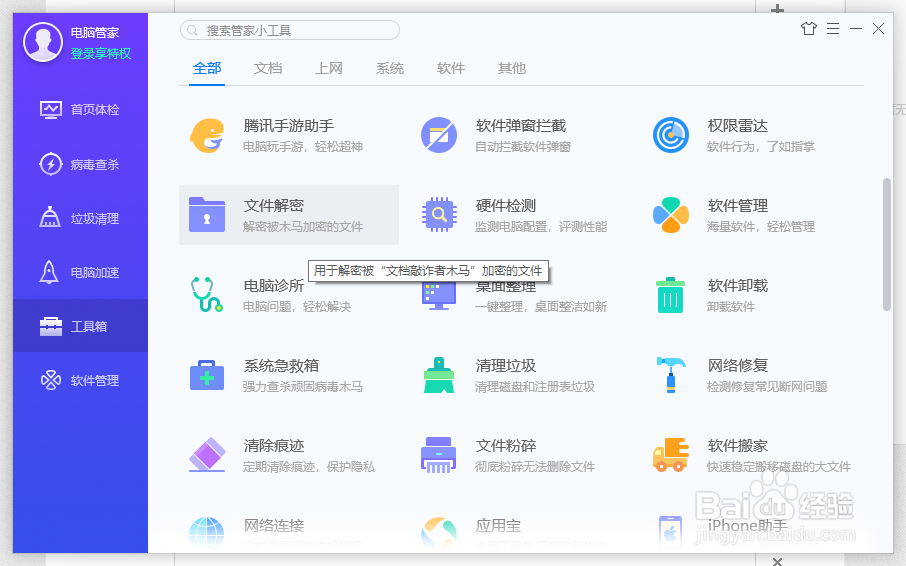Click 电脑问题，轻松解决 description

(x=297, y=307)
